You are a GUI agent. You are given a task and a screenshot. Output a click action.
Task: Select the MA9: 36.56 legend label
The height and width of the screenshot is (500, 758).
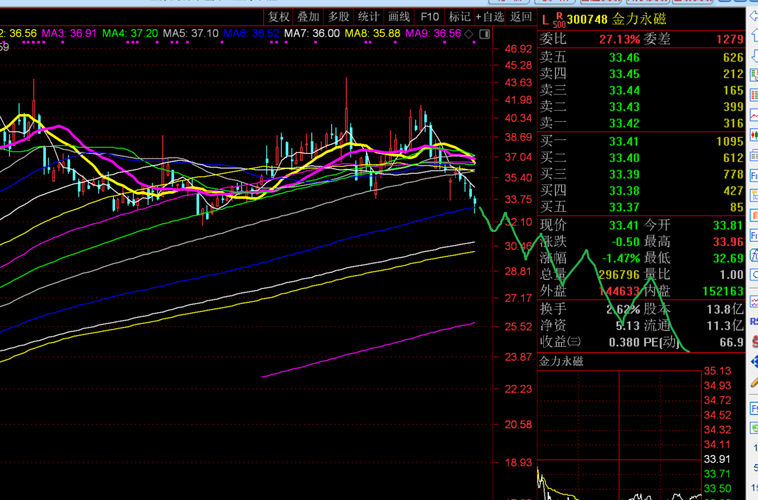(x=433, y=33)
